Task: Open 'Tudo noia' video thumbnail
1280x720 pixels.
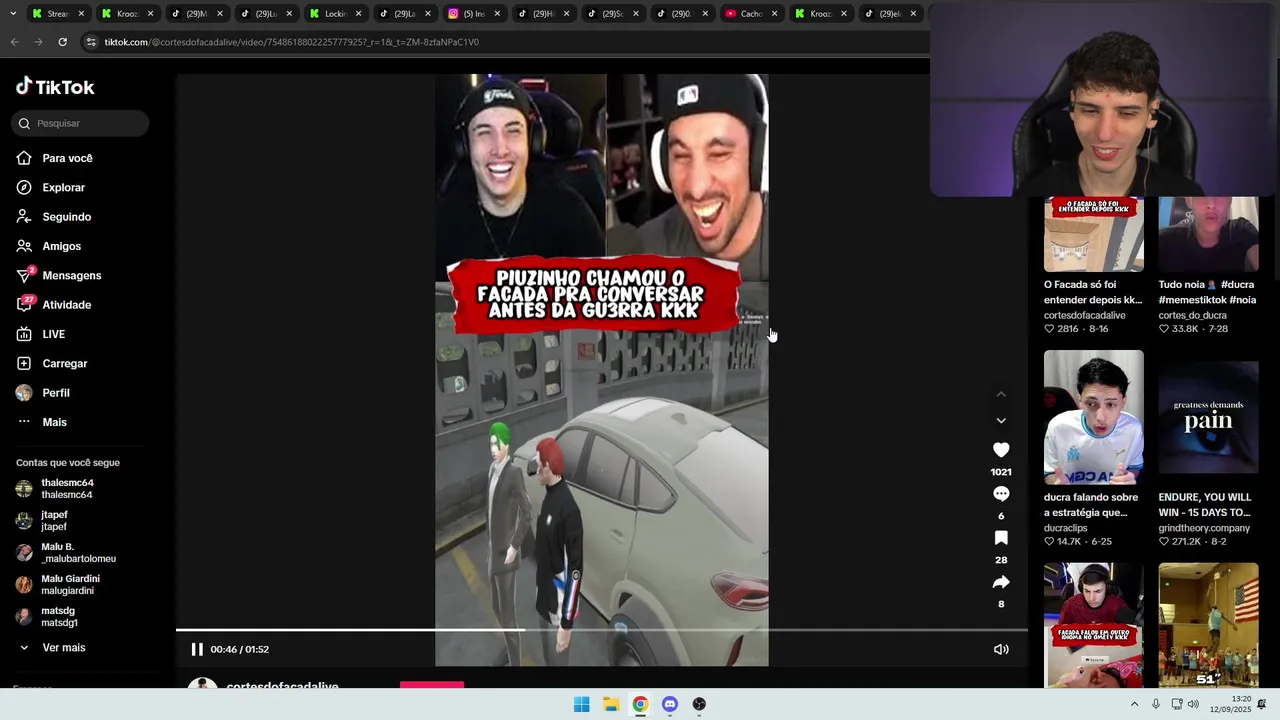Action: tap(1208, 234)
